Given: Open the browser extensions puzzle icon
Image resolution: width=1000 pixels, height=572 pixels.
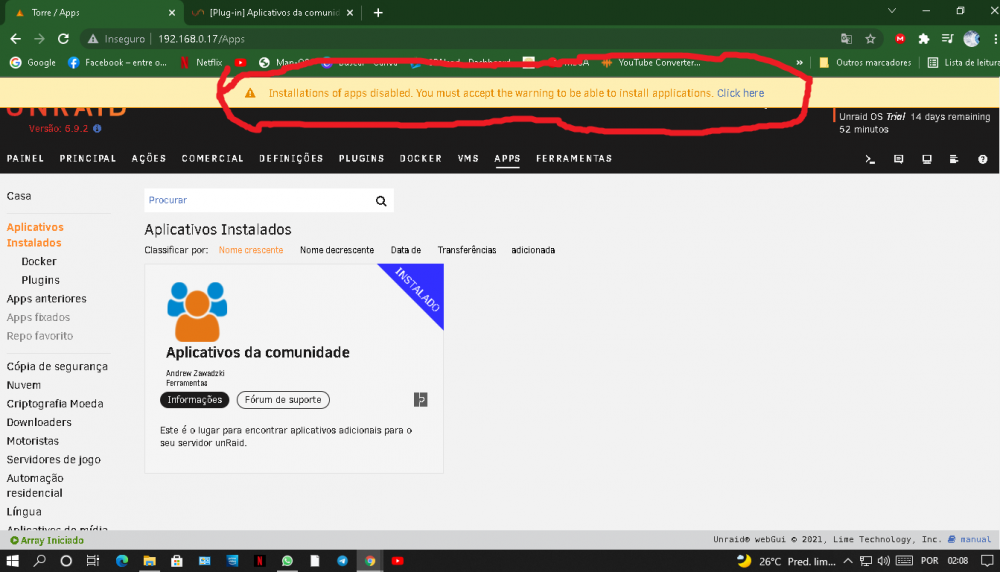Looking at the screenshot, I should [923, 39].
